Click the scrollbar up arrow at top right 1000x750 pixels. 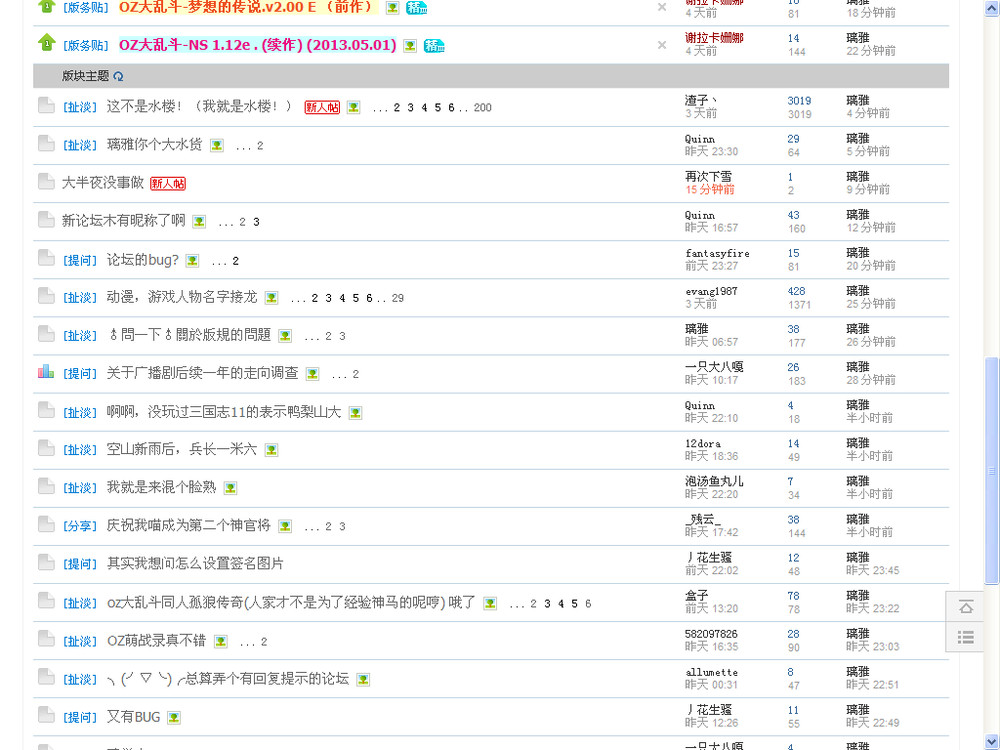[992, 9]
